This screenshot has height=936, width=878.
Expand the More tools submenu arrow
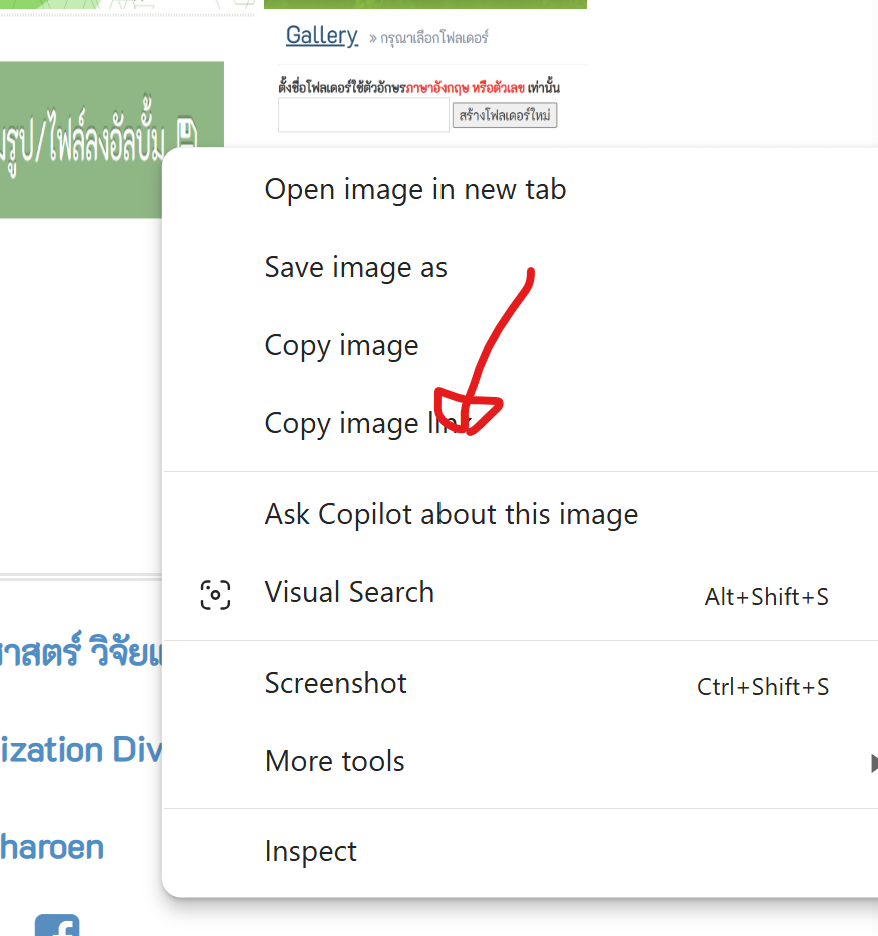(872, 762)
